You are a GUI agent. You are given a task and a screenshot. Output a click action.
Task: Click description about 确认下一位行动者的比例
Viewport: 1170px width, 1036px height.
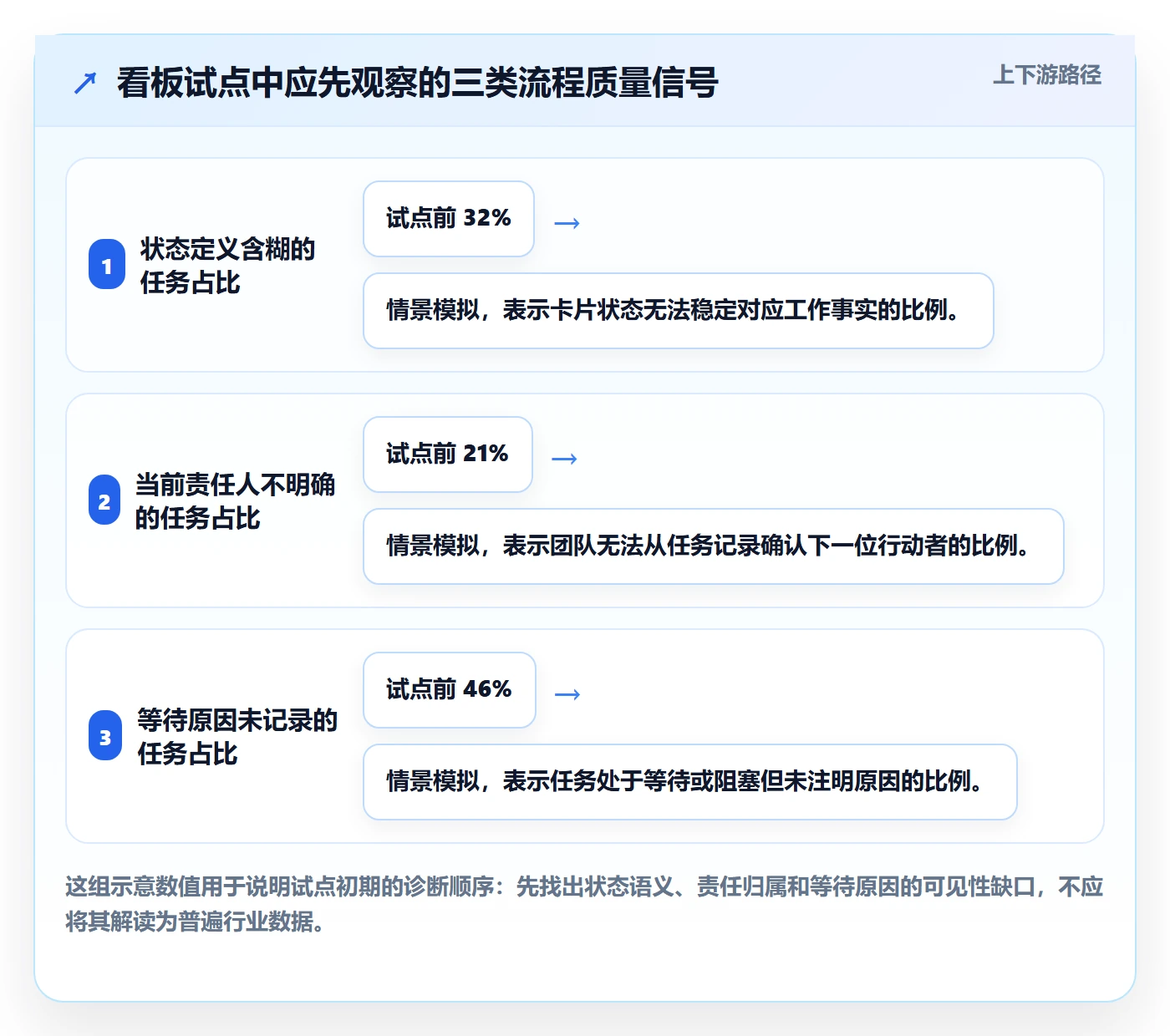(x=714, y=546)
